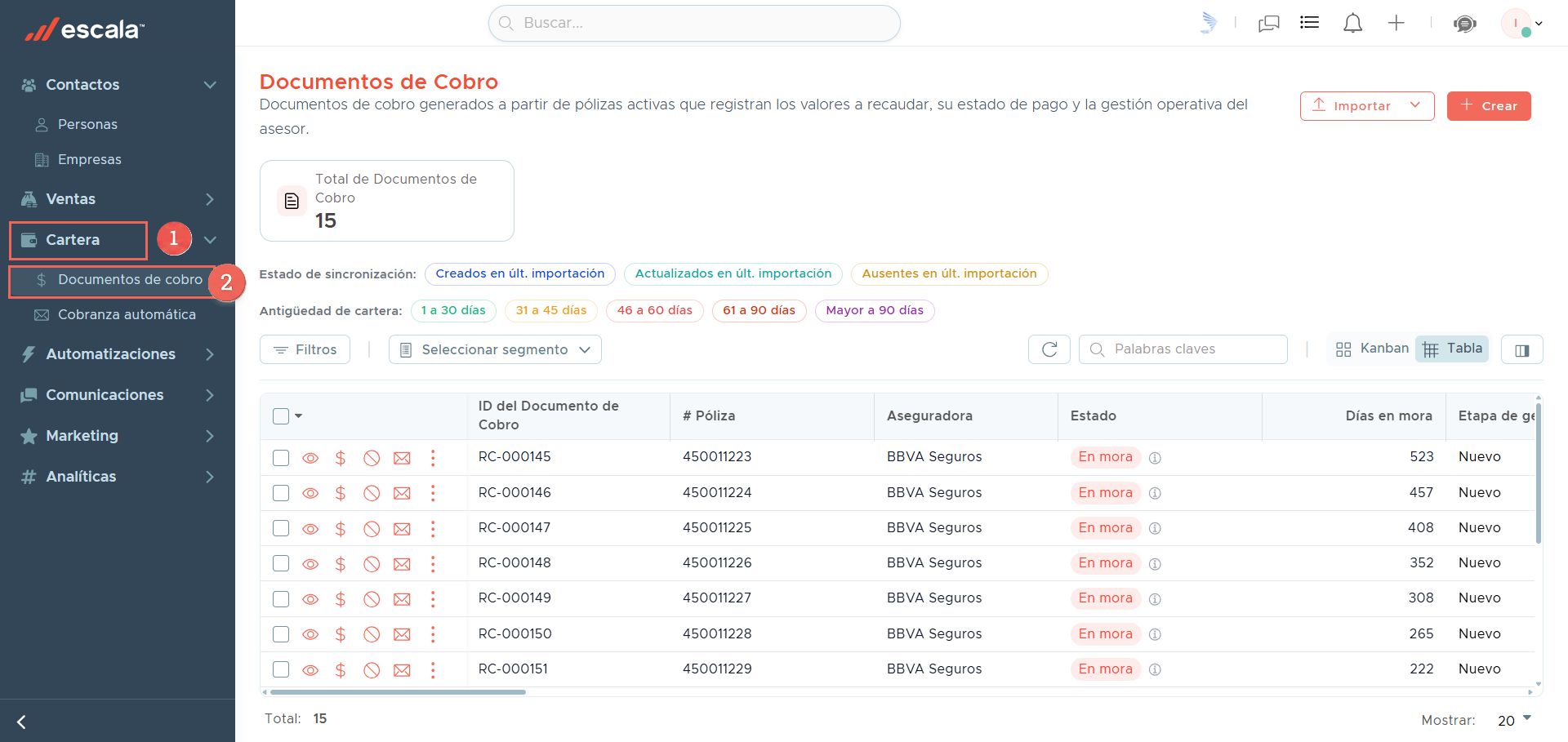Open more options for RC-000147
Image resolution: width=1568 pixels, height=742 pixels.
click(433, 529)
